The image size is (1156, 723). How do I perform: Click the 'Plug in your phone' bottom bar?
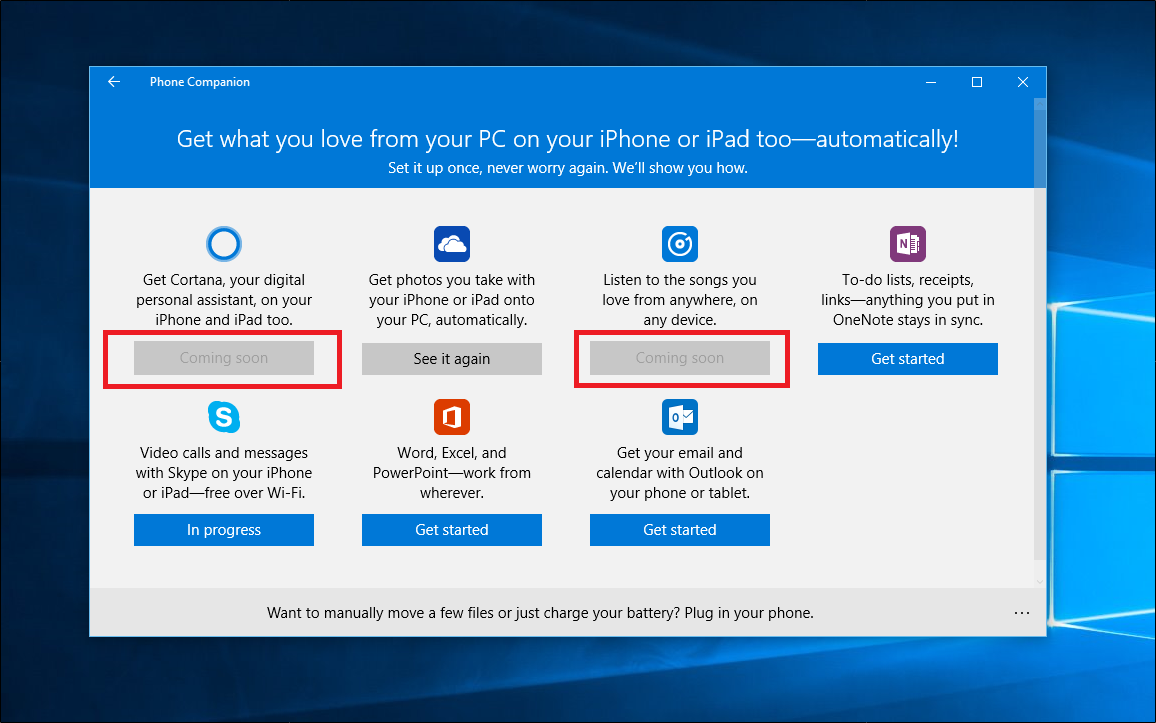click(x=540, y=613)
